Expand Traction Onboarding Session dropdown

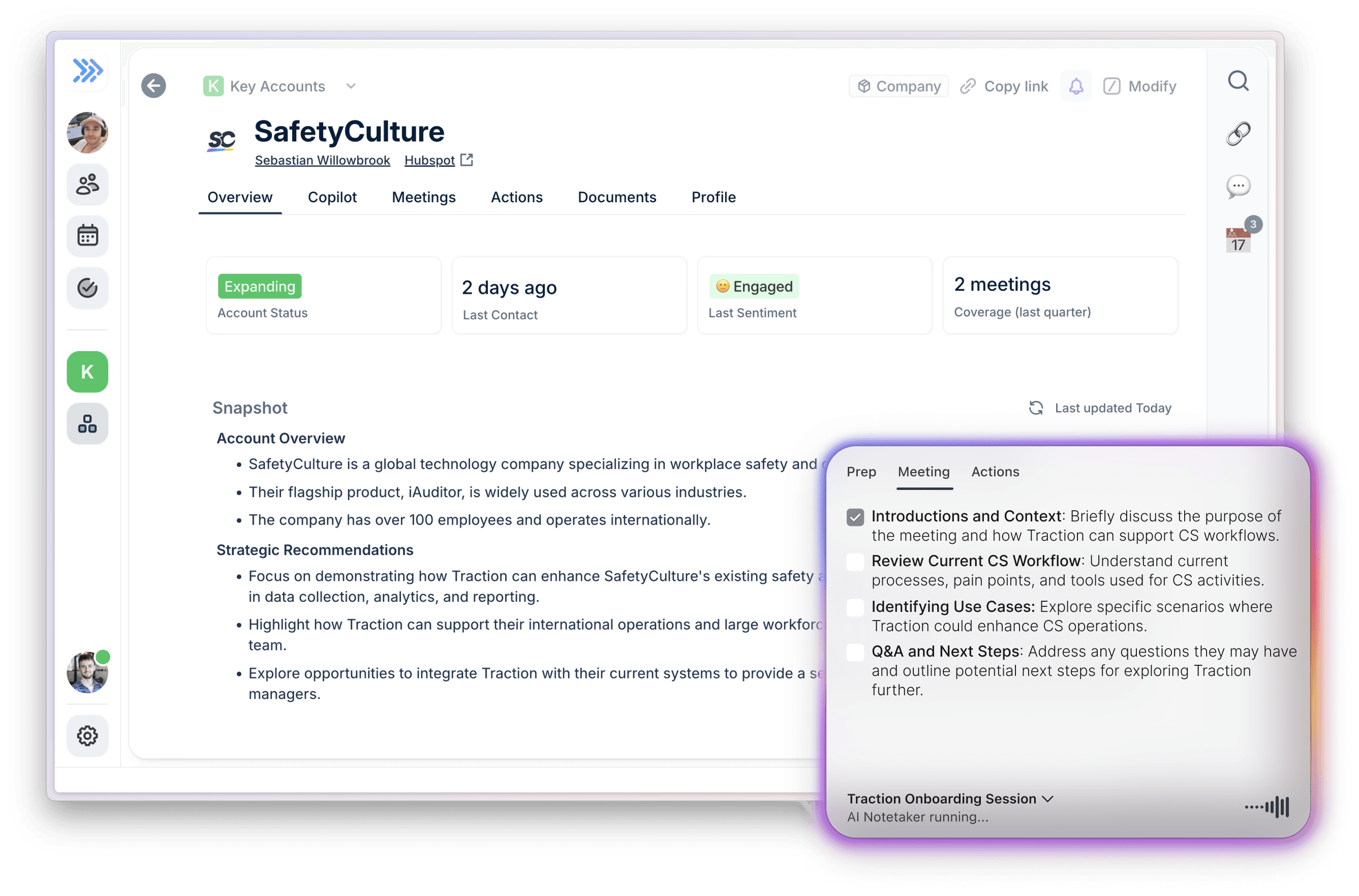(1047, 798)
